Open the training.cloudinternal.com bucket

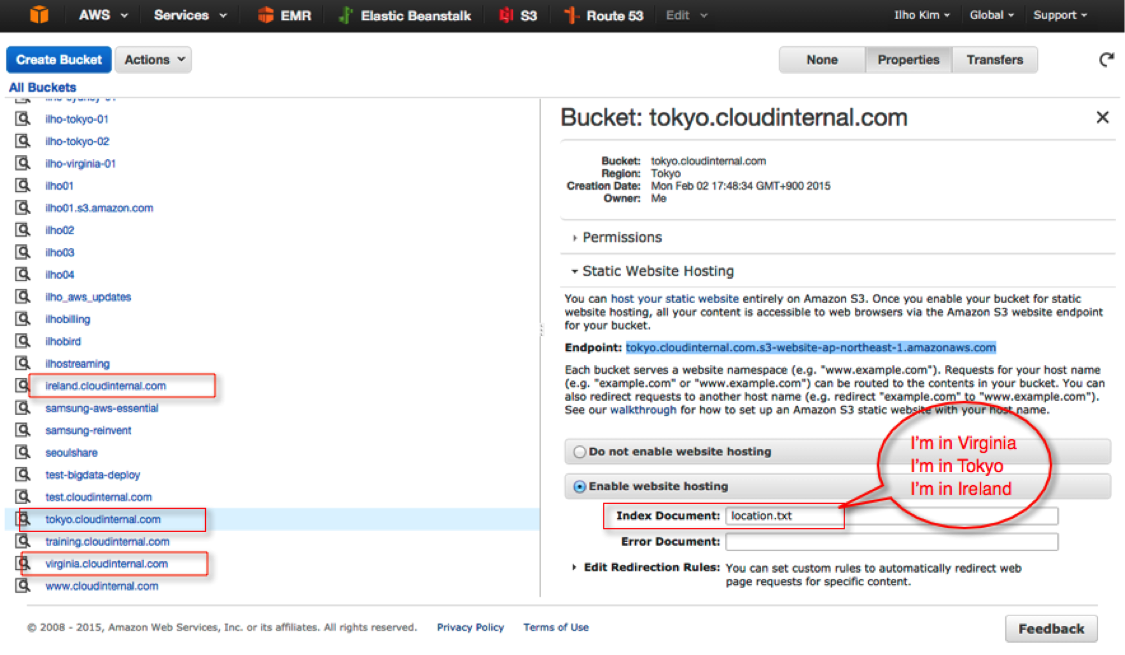(107, 541)
